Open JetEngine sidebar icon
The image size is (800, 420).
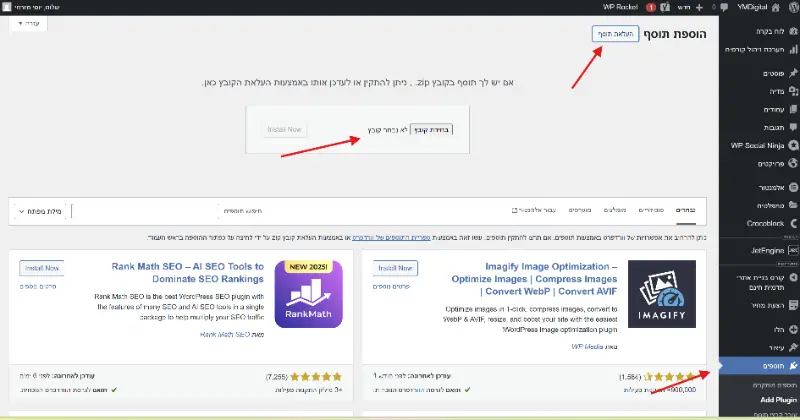pos(793,250)
